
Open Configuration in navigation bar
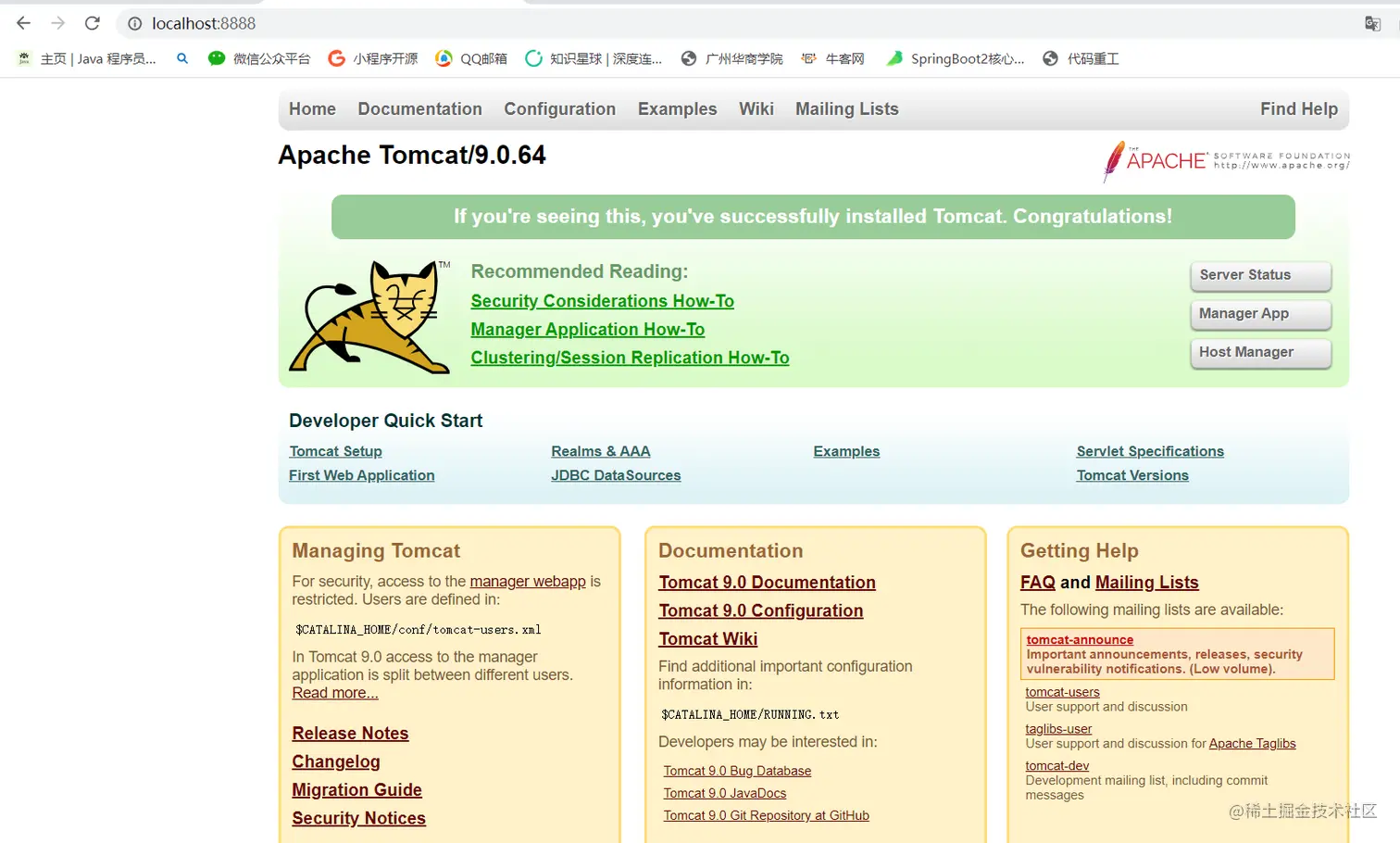[559, 109]
